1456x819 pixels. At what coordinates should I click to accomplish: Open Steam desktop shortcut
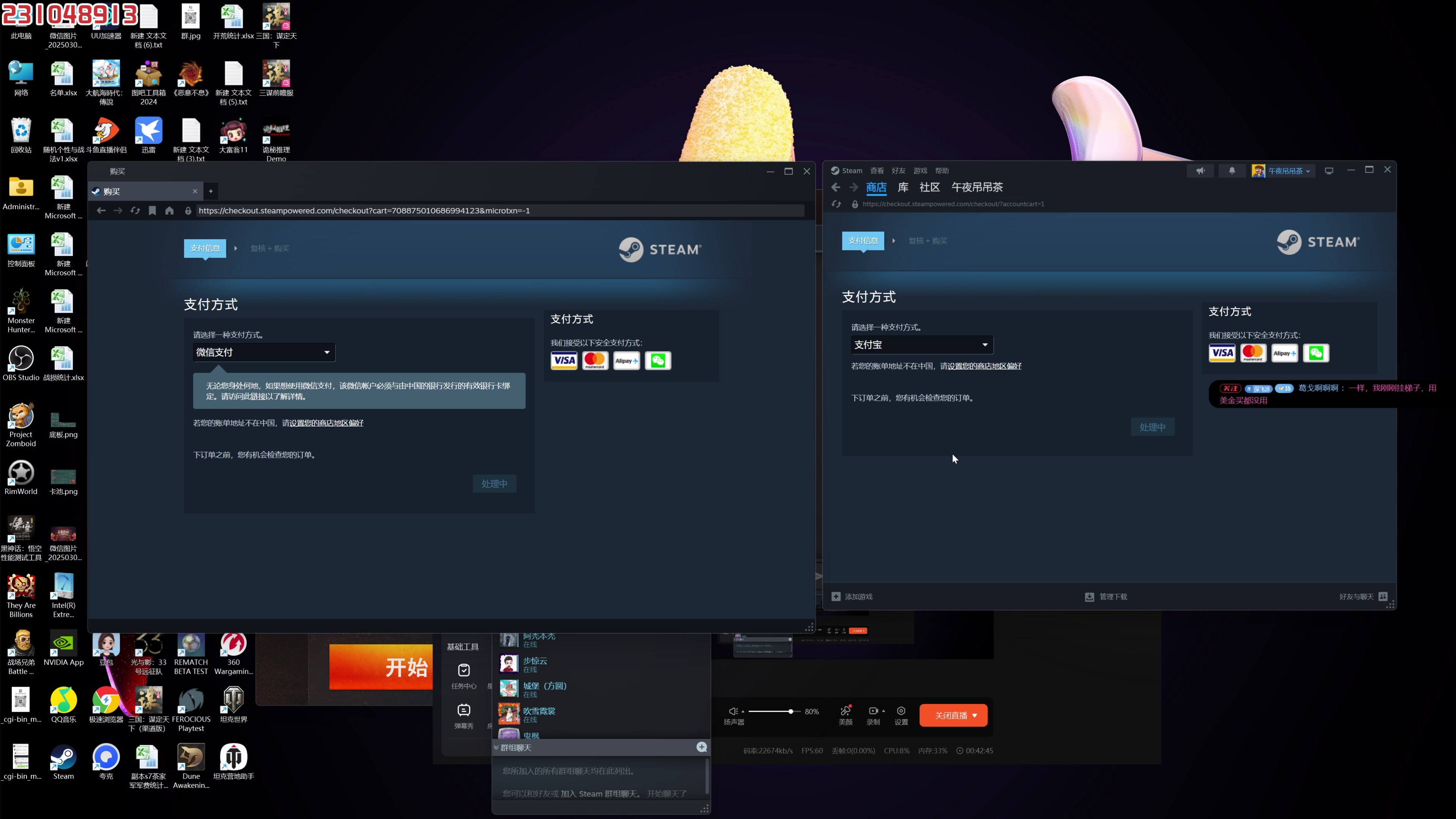63,762
